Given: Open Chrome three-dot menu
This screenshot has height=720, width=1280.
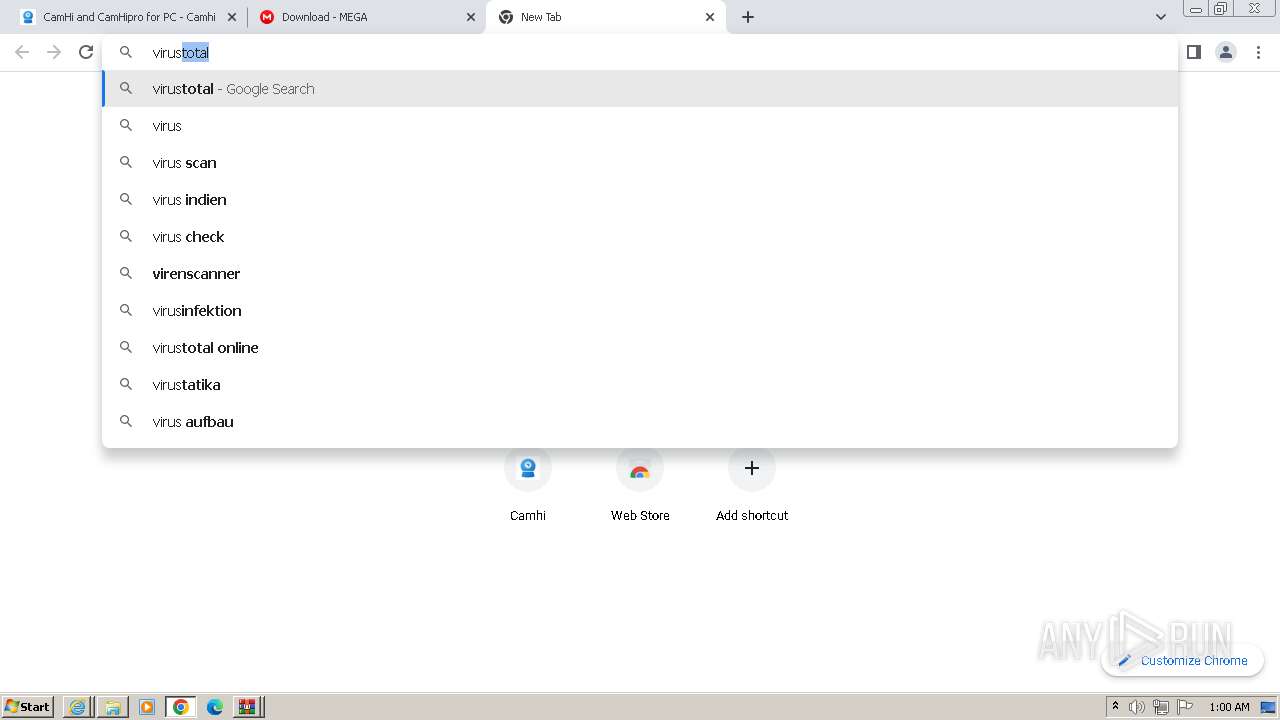Looking at the screenshot, I should pyautogui.click(x=1258, y=52).
